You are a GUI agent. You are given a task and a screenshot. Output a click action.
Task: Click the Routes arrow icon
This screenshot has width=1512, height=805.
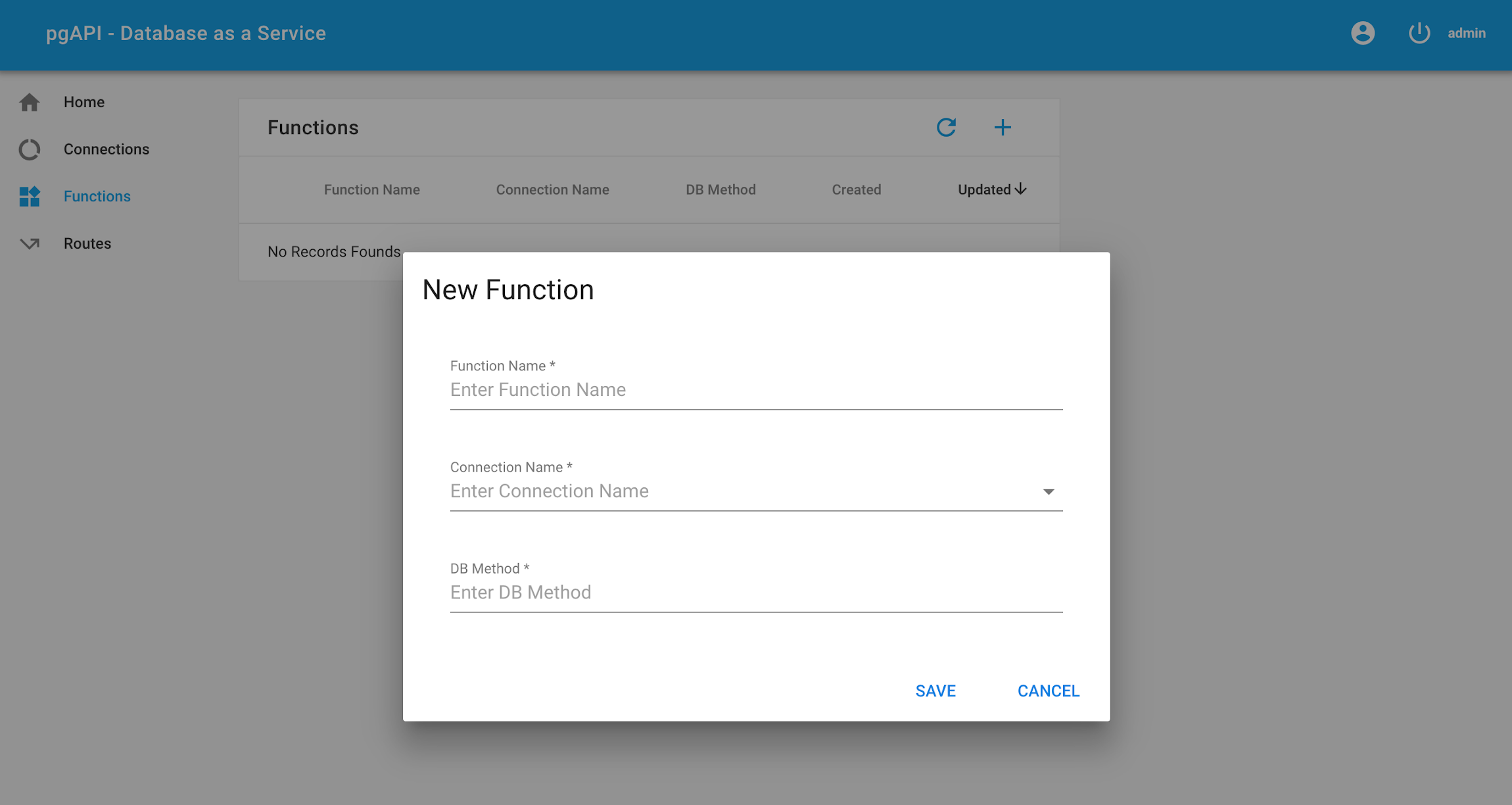tap(30, 244)
